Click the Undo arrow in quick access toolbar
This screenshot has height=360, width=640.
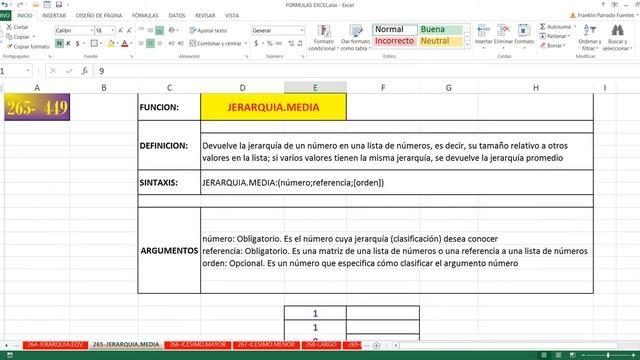coord(5,4)
